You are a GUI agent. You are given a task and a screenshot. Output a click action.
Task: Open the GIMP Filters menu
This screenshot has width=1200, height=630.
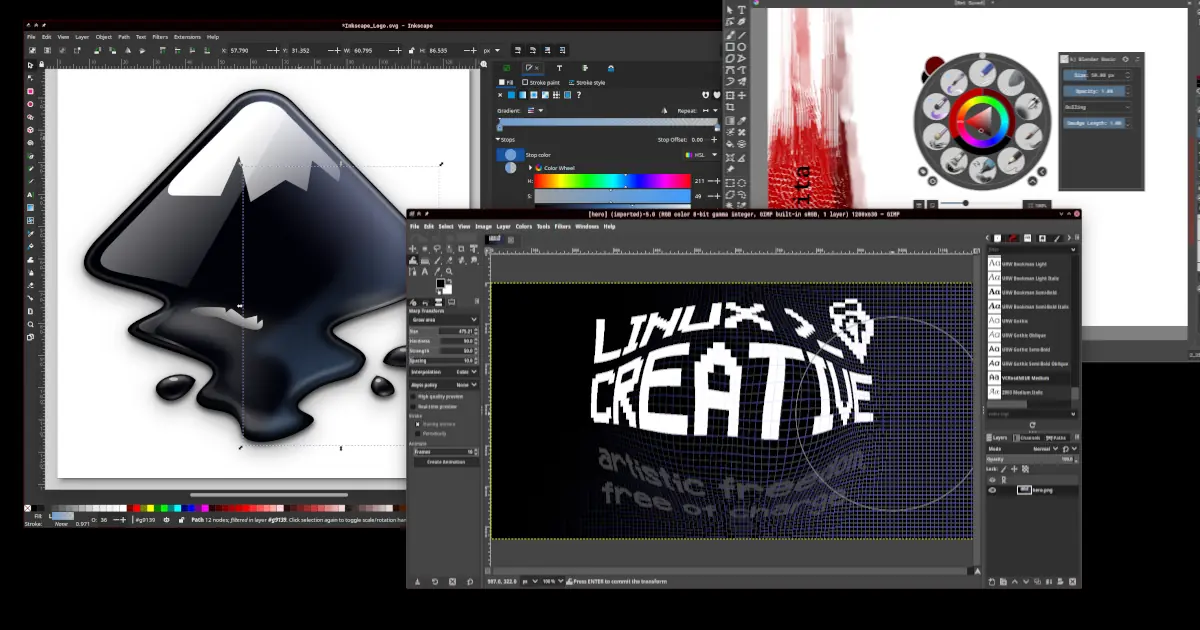click(x=563, y=226)
